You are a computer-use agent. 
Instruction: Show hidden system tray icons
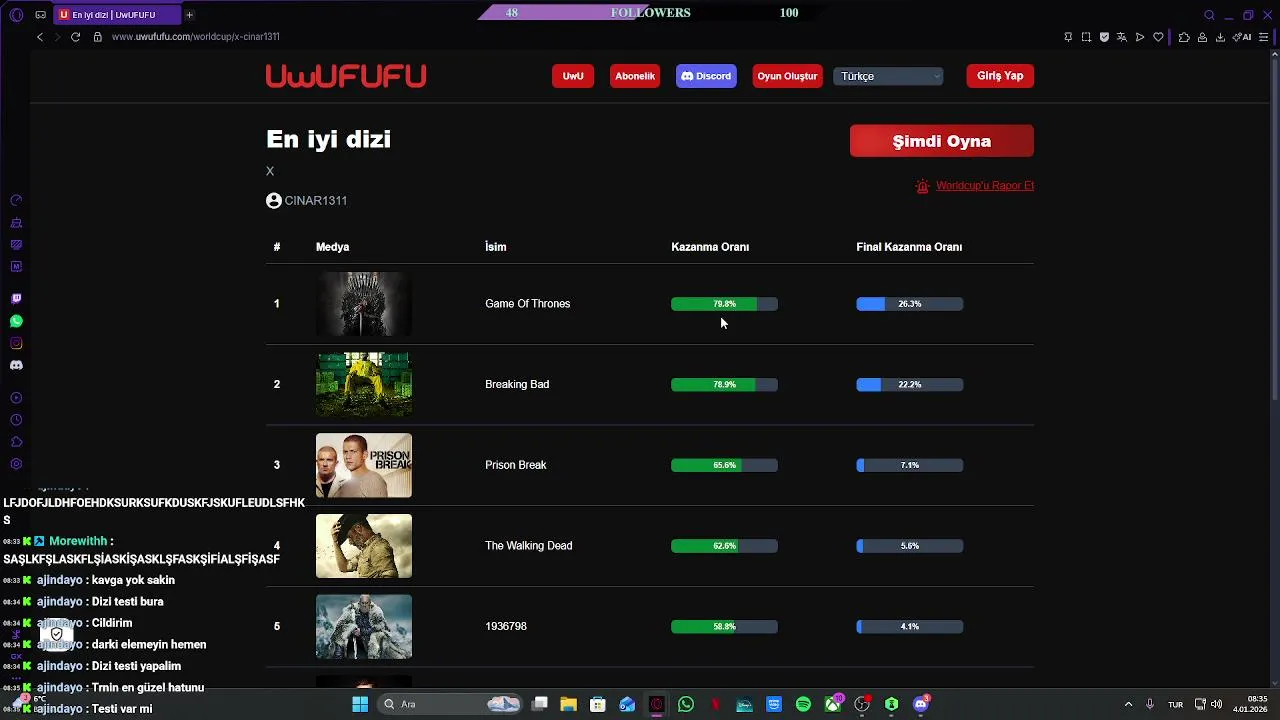pyautogui.click(x=1128, y=704)
